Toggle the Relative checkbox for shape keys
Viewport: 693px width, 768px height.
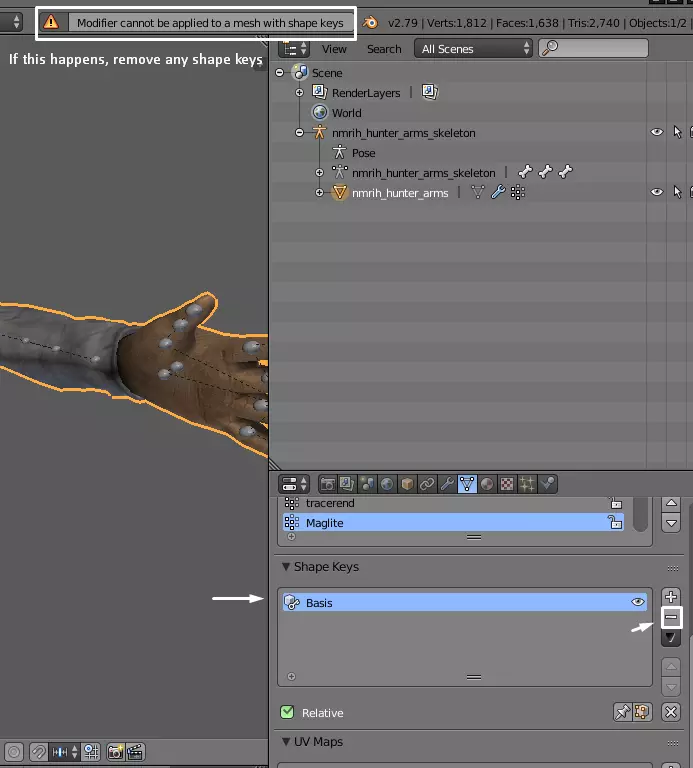[287, 713]
